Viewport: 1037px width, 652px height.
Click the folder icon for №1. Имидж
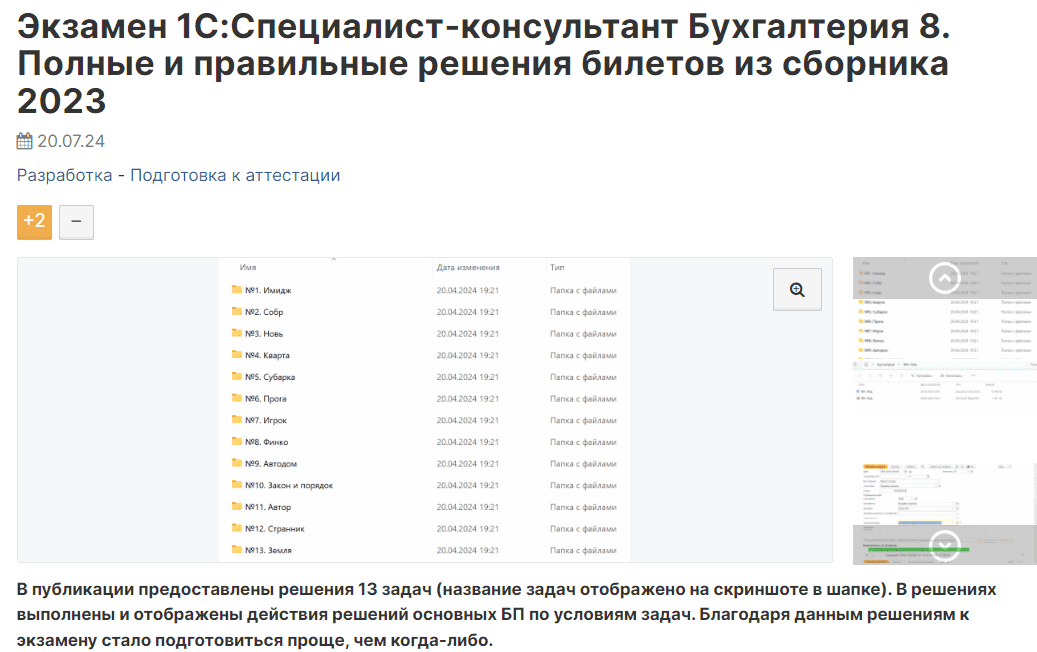(237, 290)
